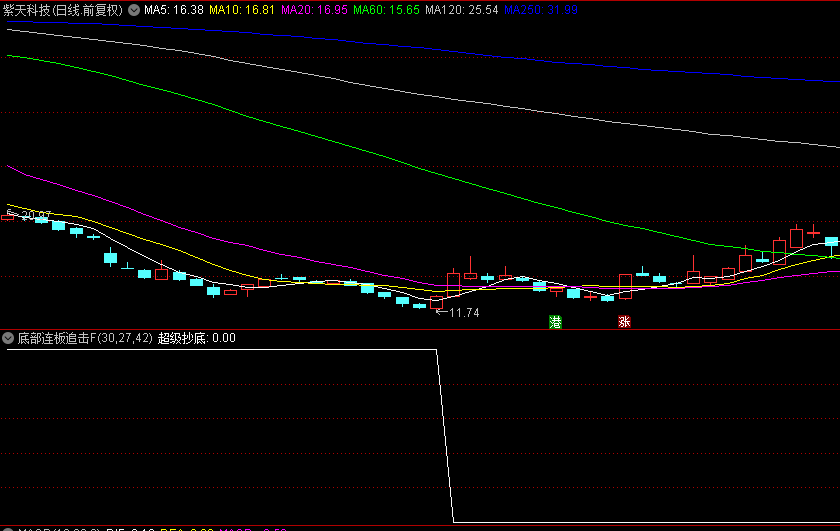This screenshot has width=840, height=531.
Task: Click the MA250: 31.99 label
Action: coord(541,10)
